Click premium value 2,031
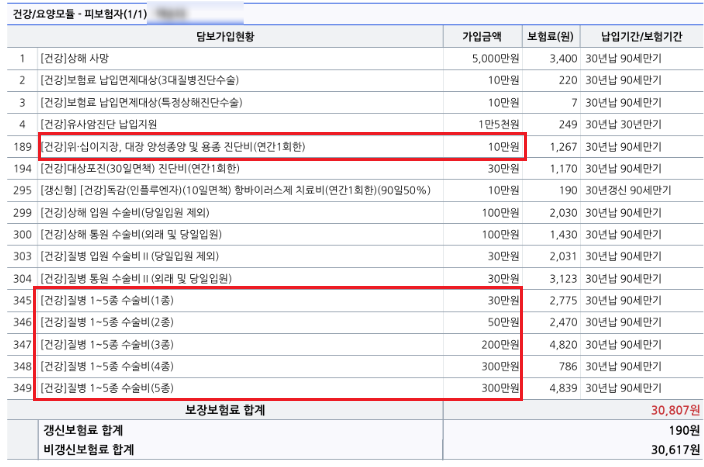This screenshot has height=467, width=704. tap(563, 256)
